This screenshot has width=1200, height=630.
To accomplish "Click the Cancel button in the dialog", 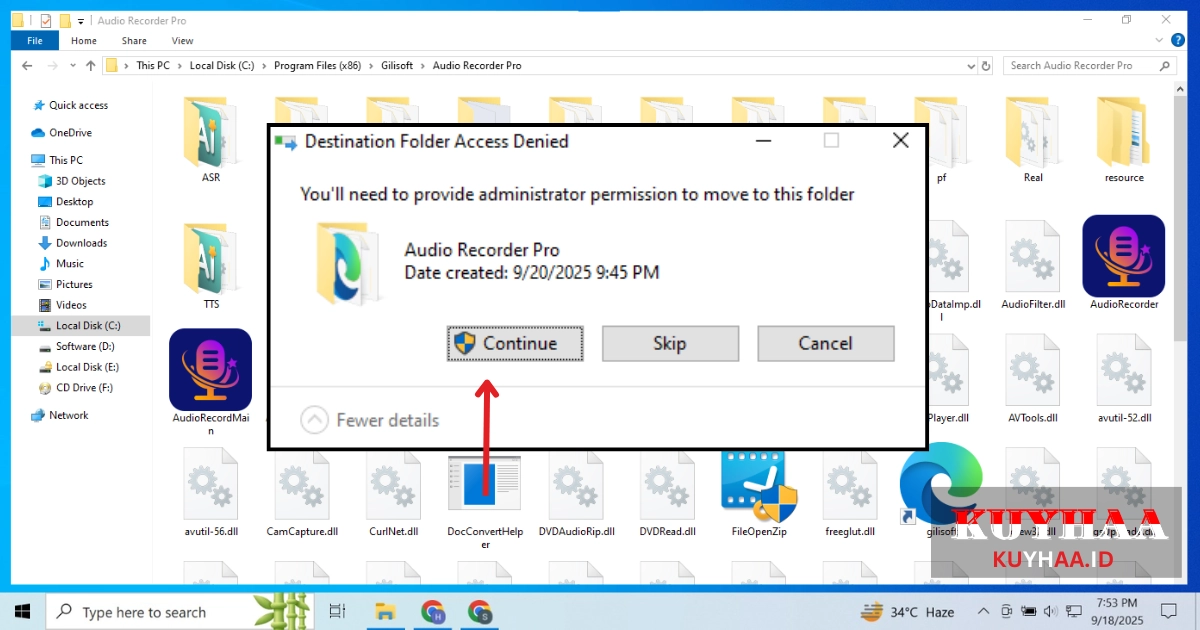I will [825, 343].
